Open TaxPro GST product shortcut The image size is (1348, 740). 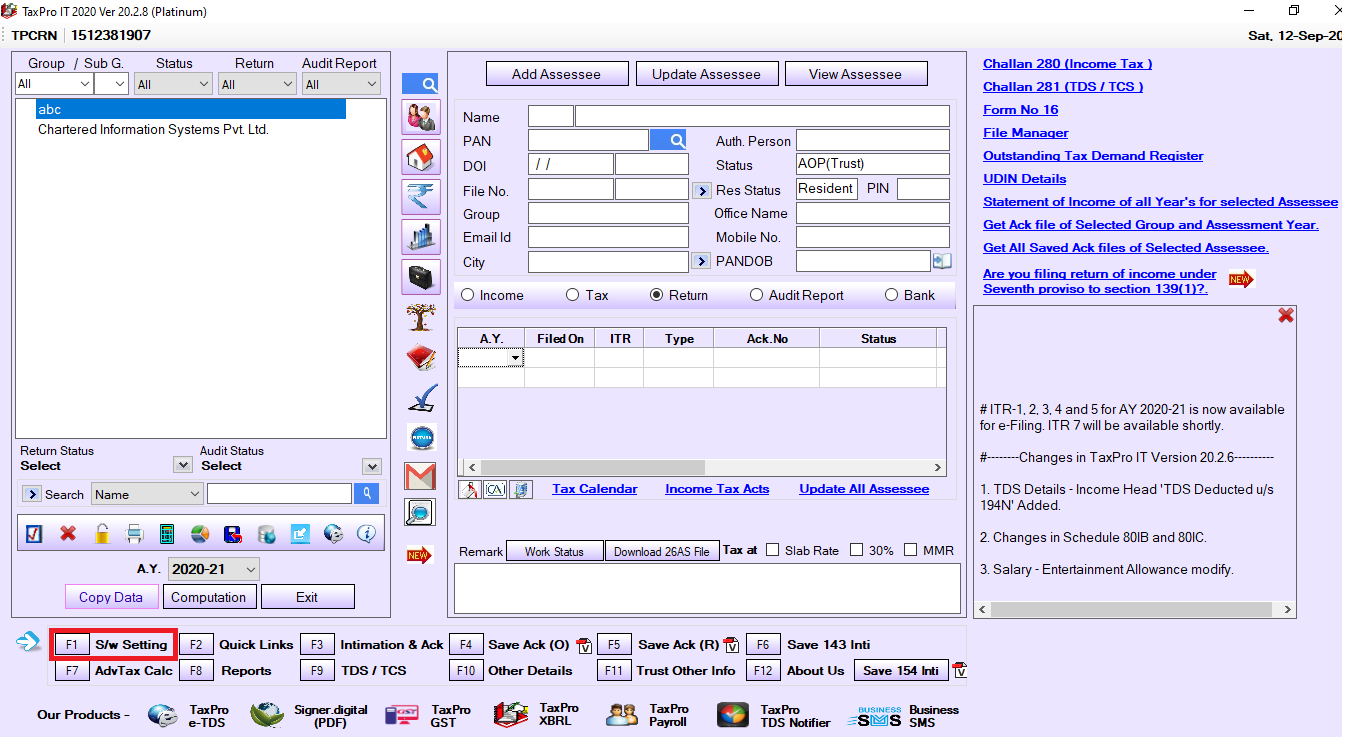[x=429, y=715]
